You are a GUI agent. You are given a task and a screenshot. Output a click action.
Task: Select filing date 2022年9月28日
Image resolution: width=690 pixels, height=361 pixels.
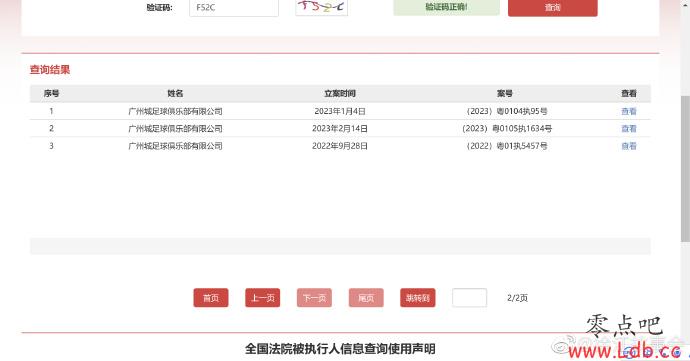(340, 146)
